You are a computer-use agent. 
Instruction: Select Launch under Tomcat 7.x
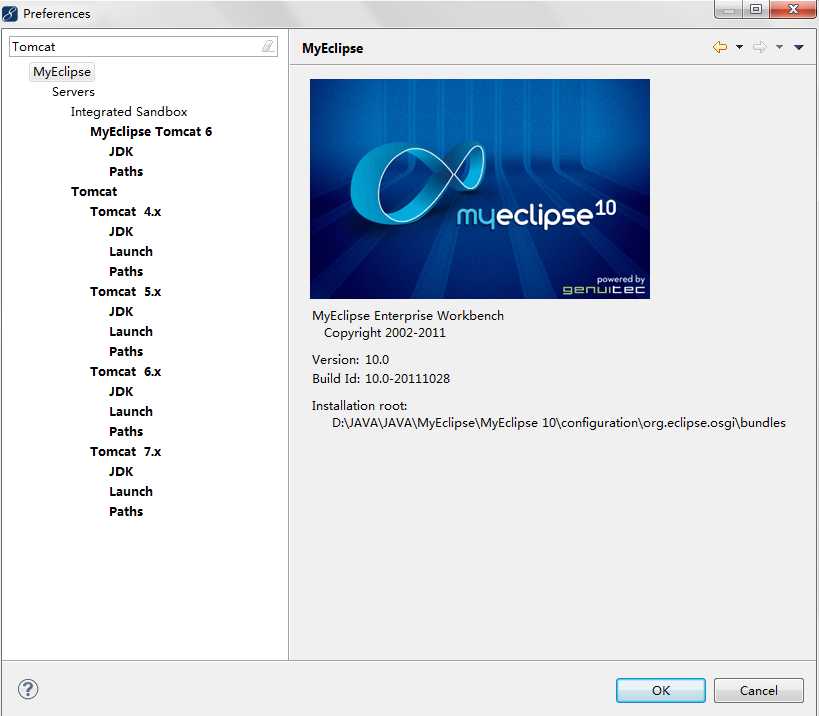(131, 491)
